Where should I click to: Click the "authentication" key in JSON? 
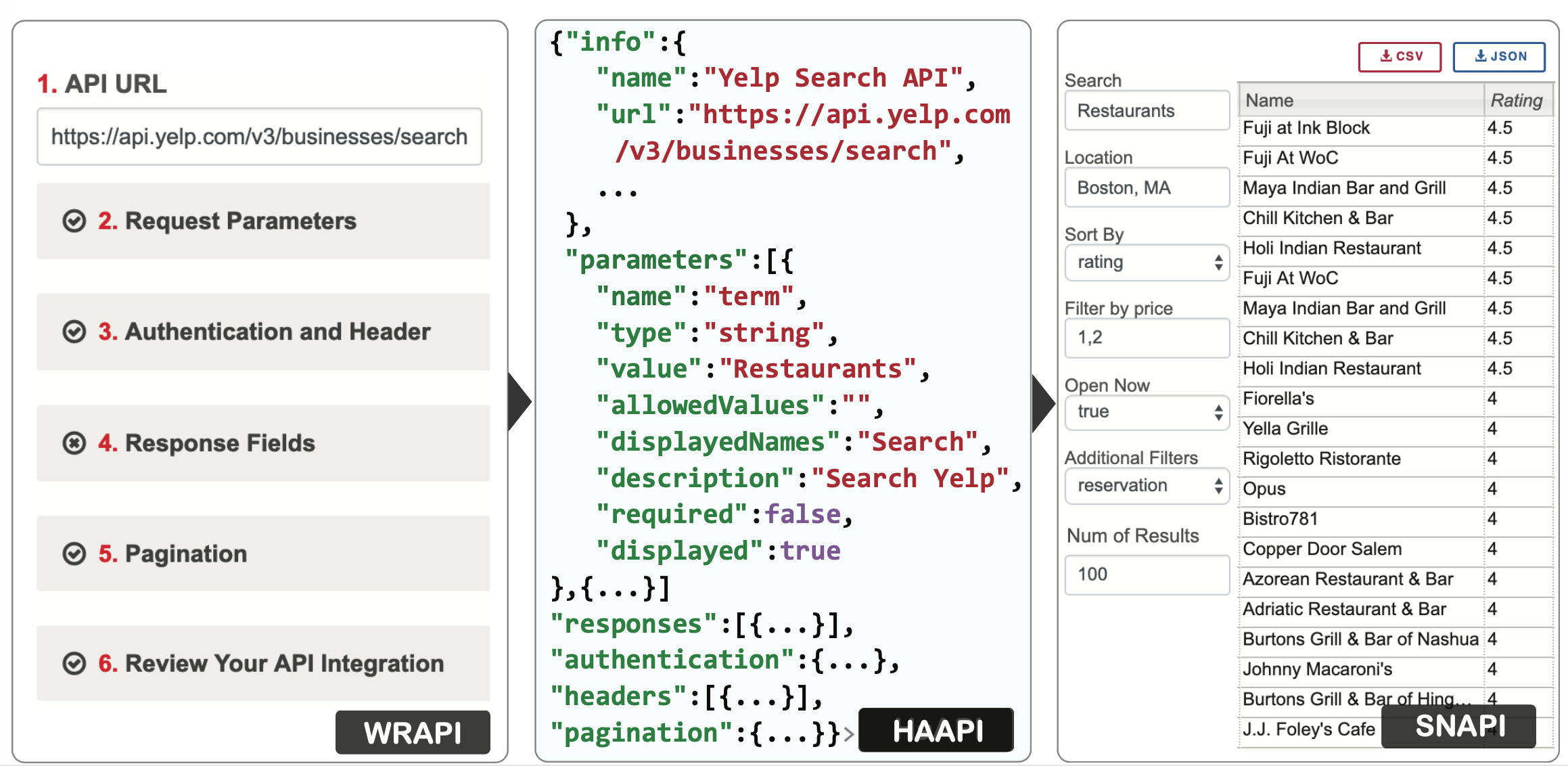click(672, 660)
